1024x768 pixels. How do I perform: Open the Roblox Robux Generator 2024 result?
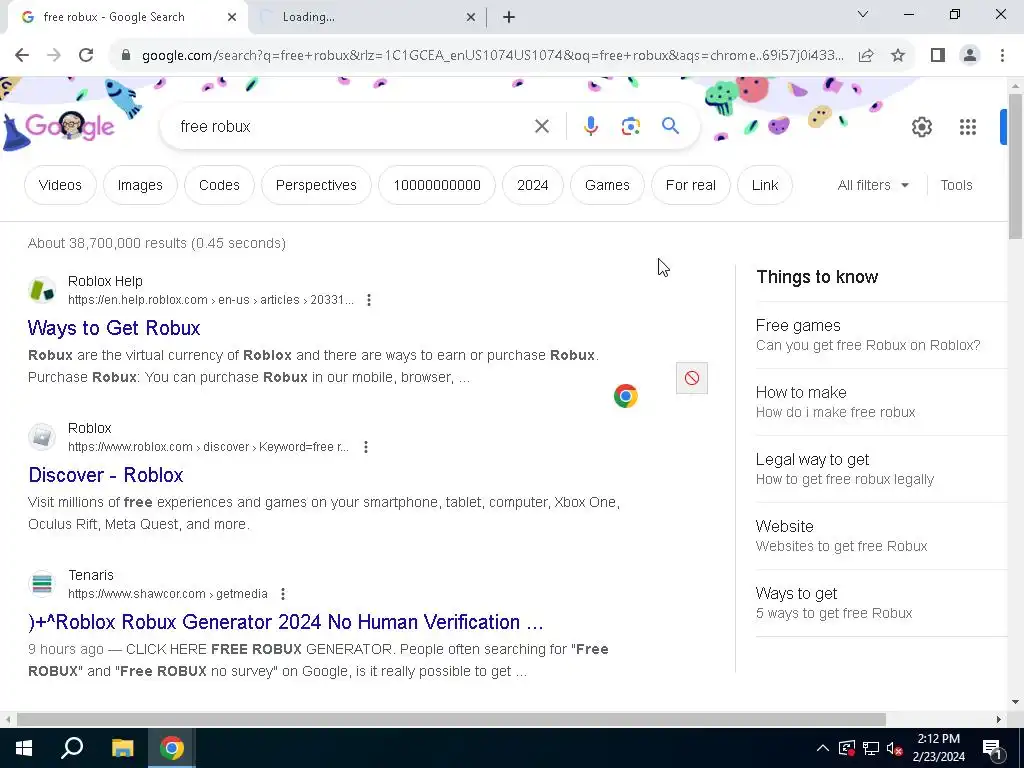[286, 622]
